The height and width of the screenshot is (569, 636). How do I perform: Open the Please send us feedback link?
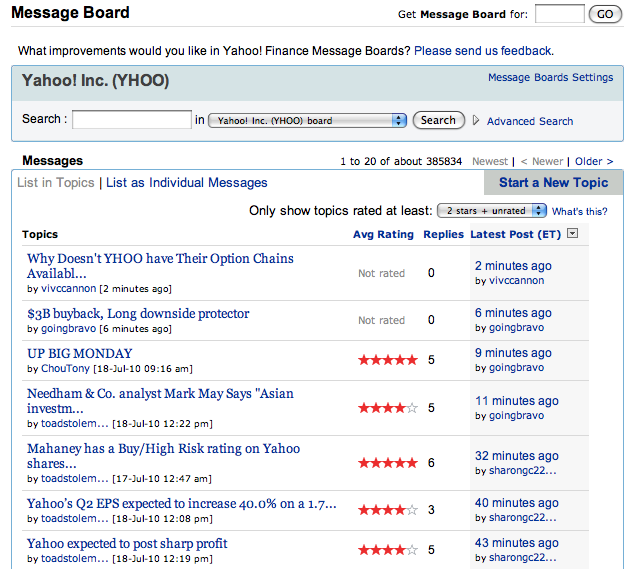483,51
